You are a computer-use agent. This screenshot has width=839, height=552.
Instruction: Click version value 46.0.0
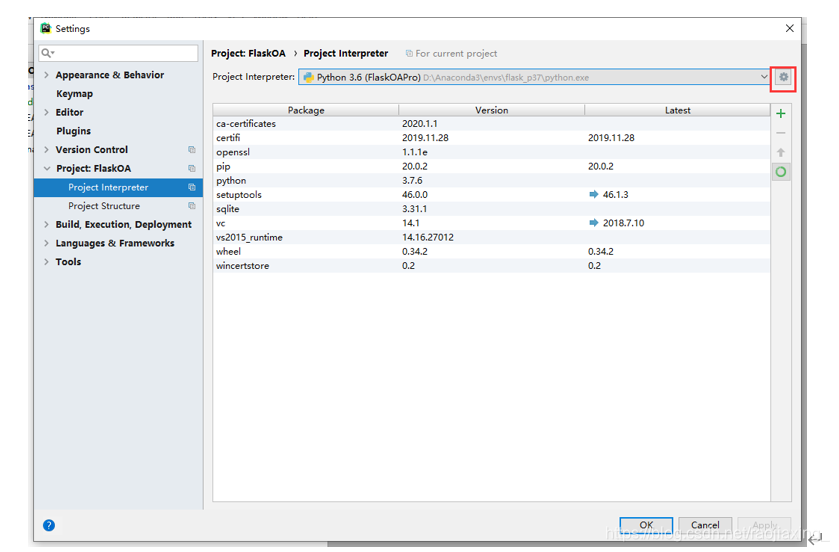click(415, 195)
